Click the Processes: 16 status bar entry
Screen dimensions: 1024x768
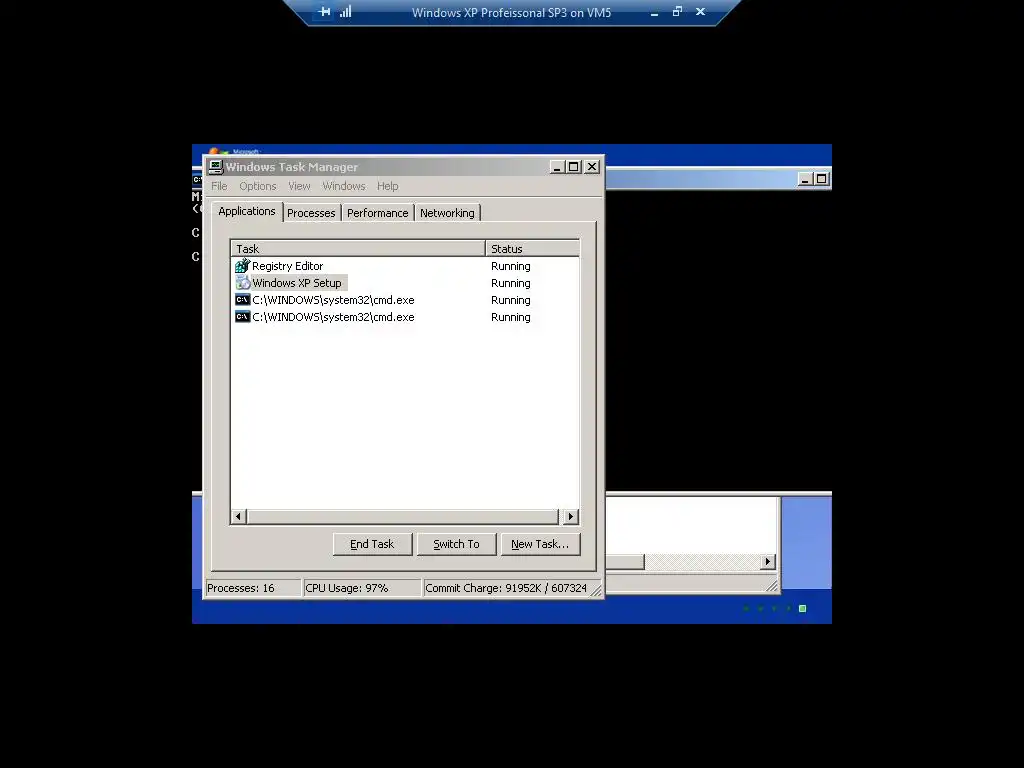pyautogui.click(x=253, y=588)
